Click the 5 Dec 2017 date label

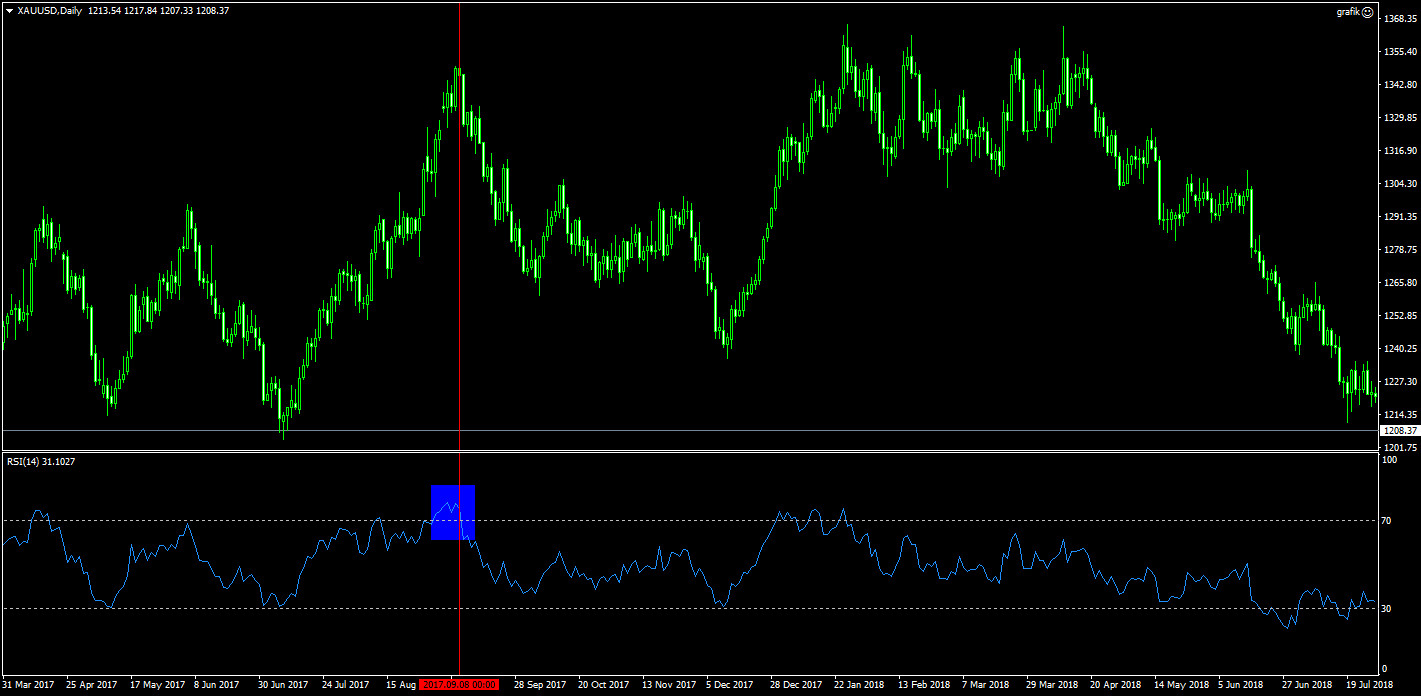[730, 685]
